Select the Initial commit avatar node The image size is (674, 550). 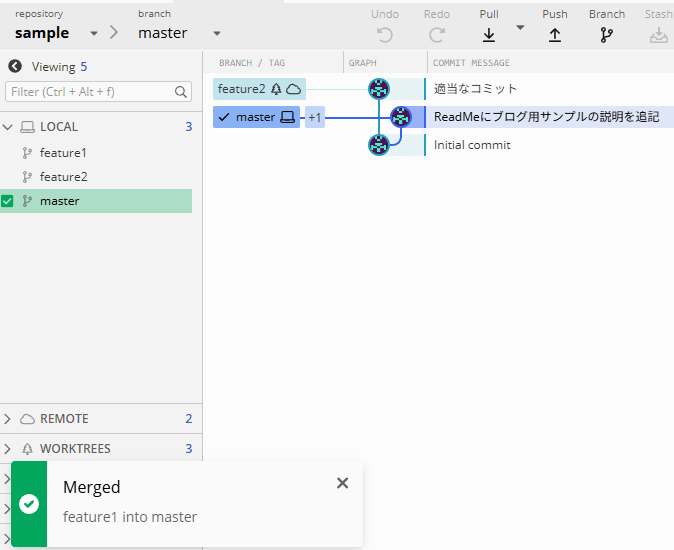pos(379,145)
